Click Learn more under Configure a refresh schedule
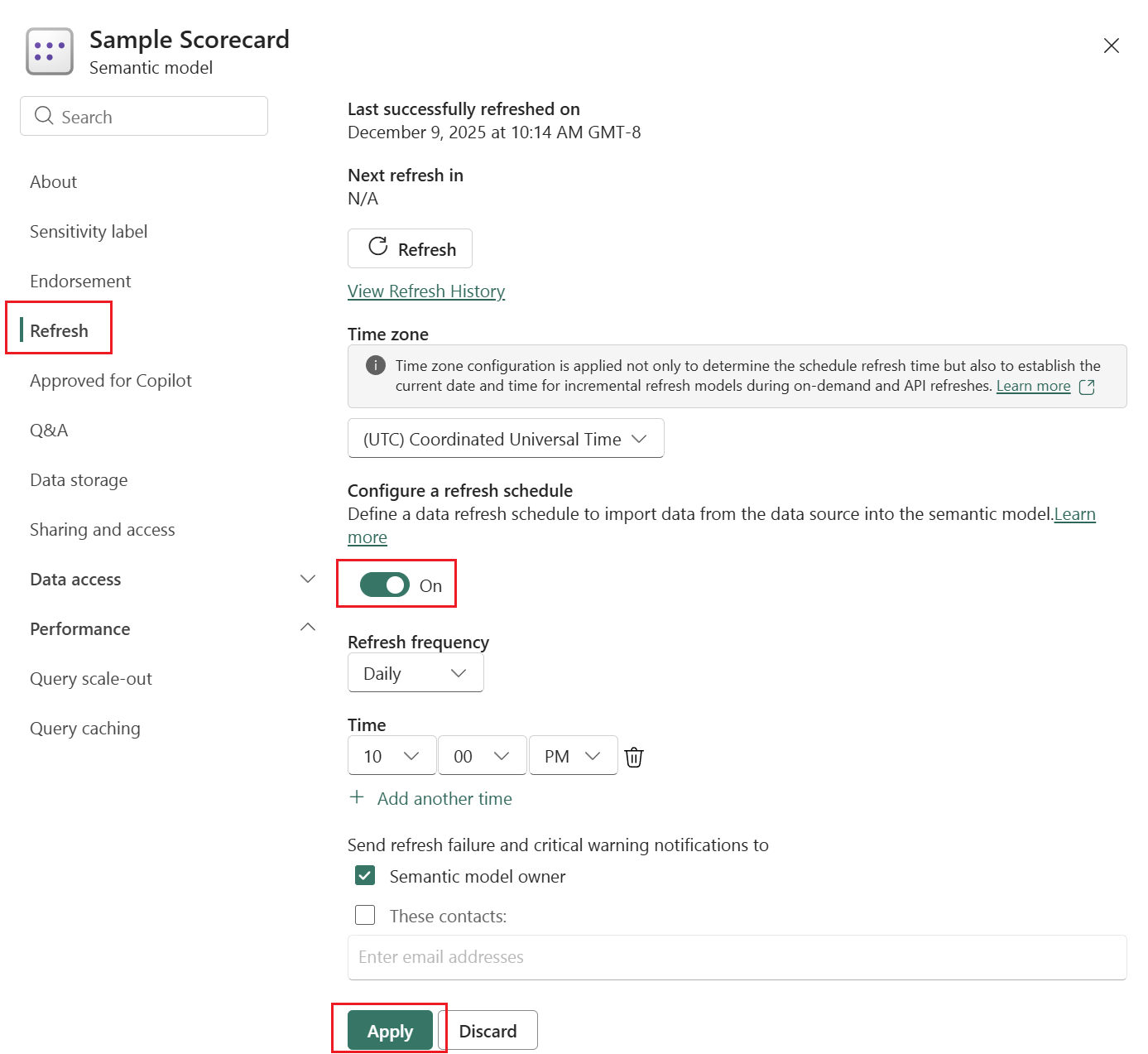Viewport: 1148px width, 1054px height. click(x=1075, y=514)
